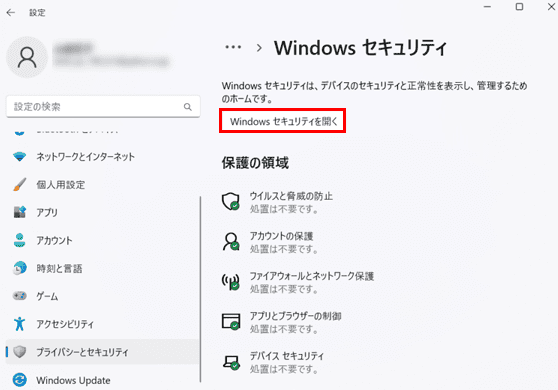
Task: Select the globe clock icon for 時刻と言語
Action: pyautogui.click(x=20, y=268)
